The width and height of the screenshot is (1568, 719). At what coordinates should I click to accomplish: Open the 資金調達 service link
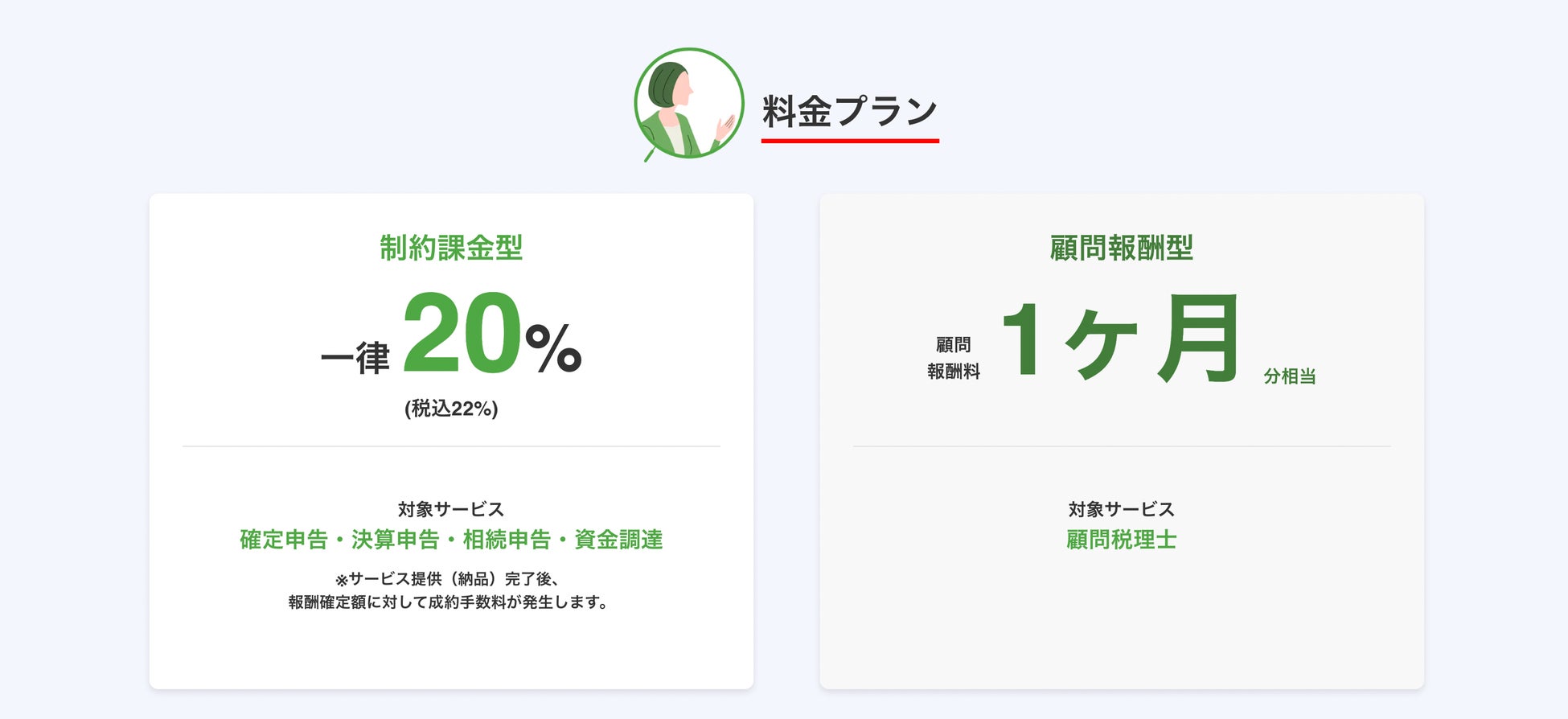(618, 540)
